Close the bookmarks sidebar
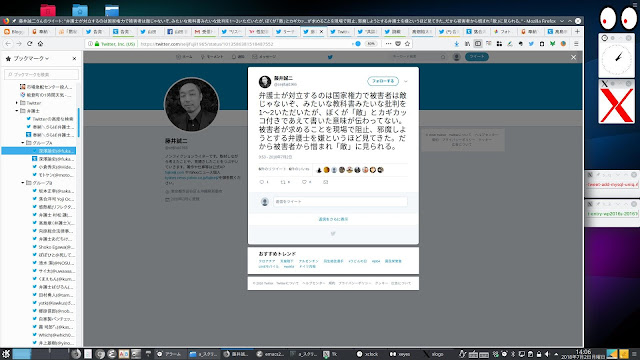Viewport: 640px width, 360px height. click(74, 59)
